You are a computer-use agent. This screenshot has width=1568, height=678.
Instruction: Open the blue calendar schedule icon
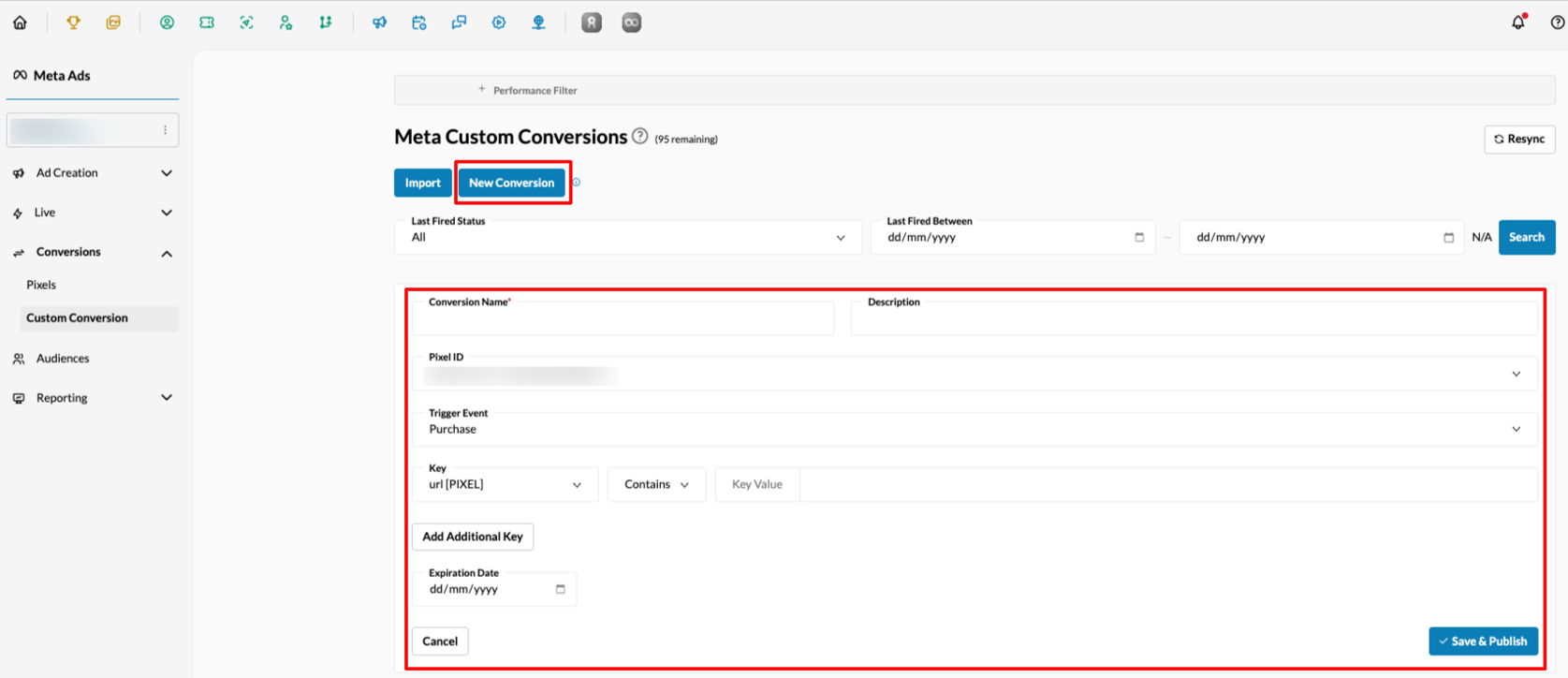pos(419,22)
